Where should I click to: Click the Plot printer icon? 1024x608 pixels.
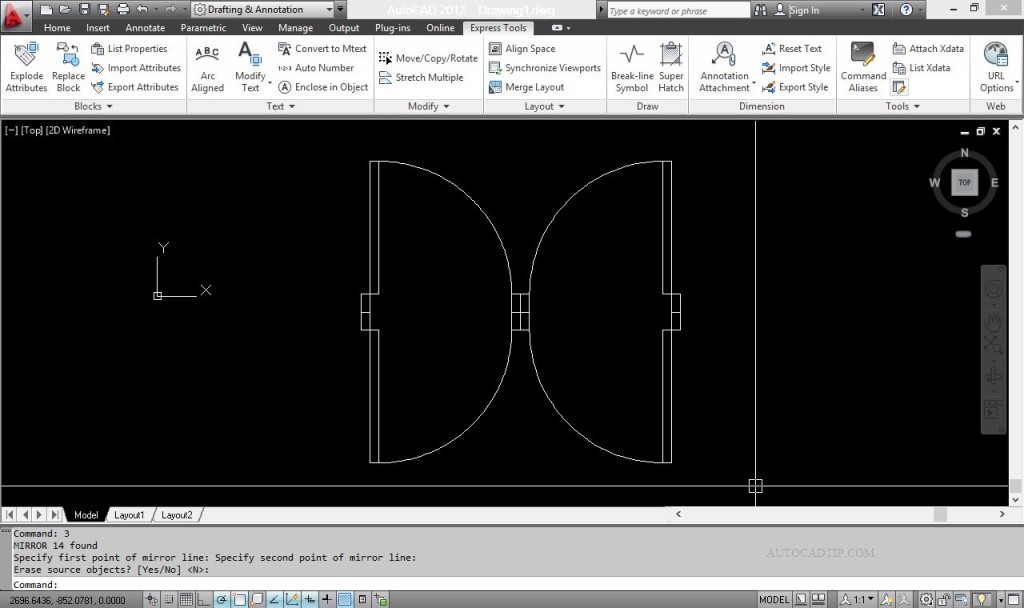pyautogui.click(x=123, y=9)
